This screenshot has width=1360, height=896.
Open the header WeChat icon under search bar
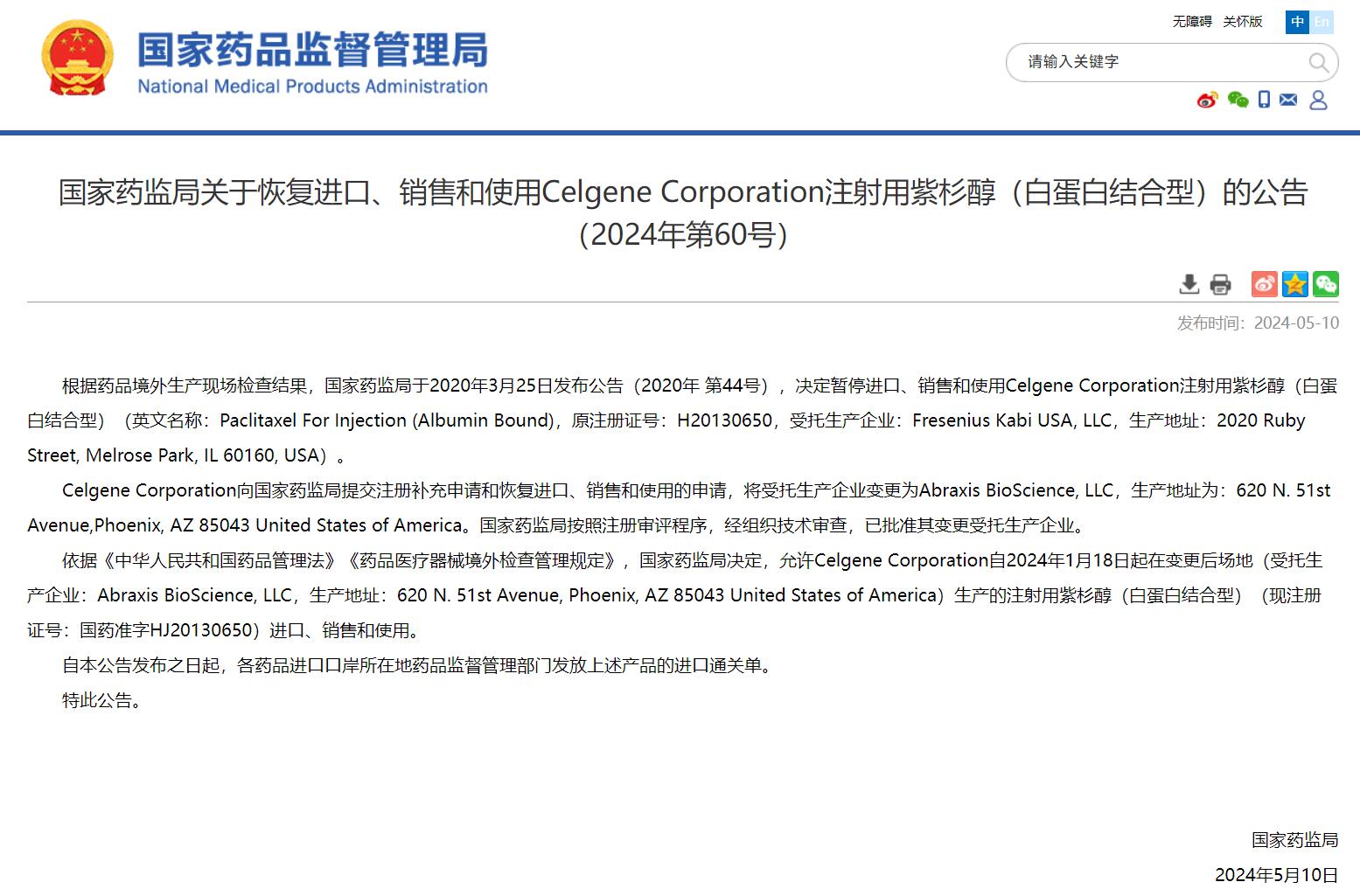coord(1238,101)
